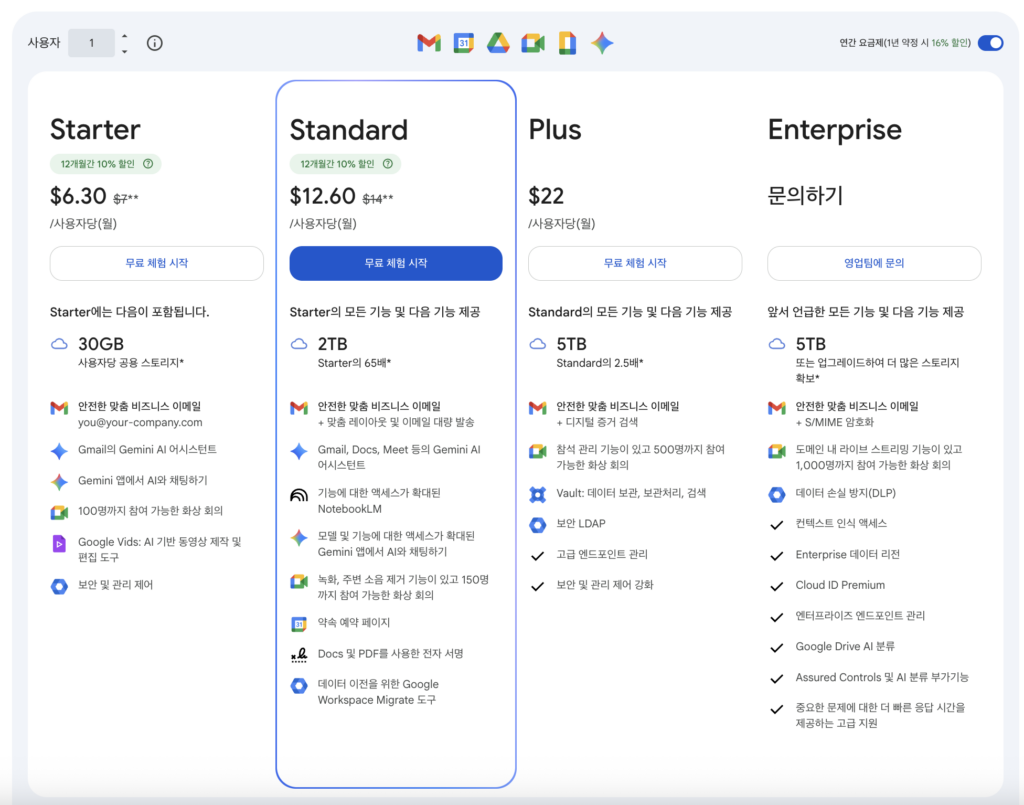
Task: Click the '고급 엔드포인트 관리' feature text
Action: click(601, 554)
